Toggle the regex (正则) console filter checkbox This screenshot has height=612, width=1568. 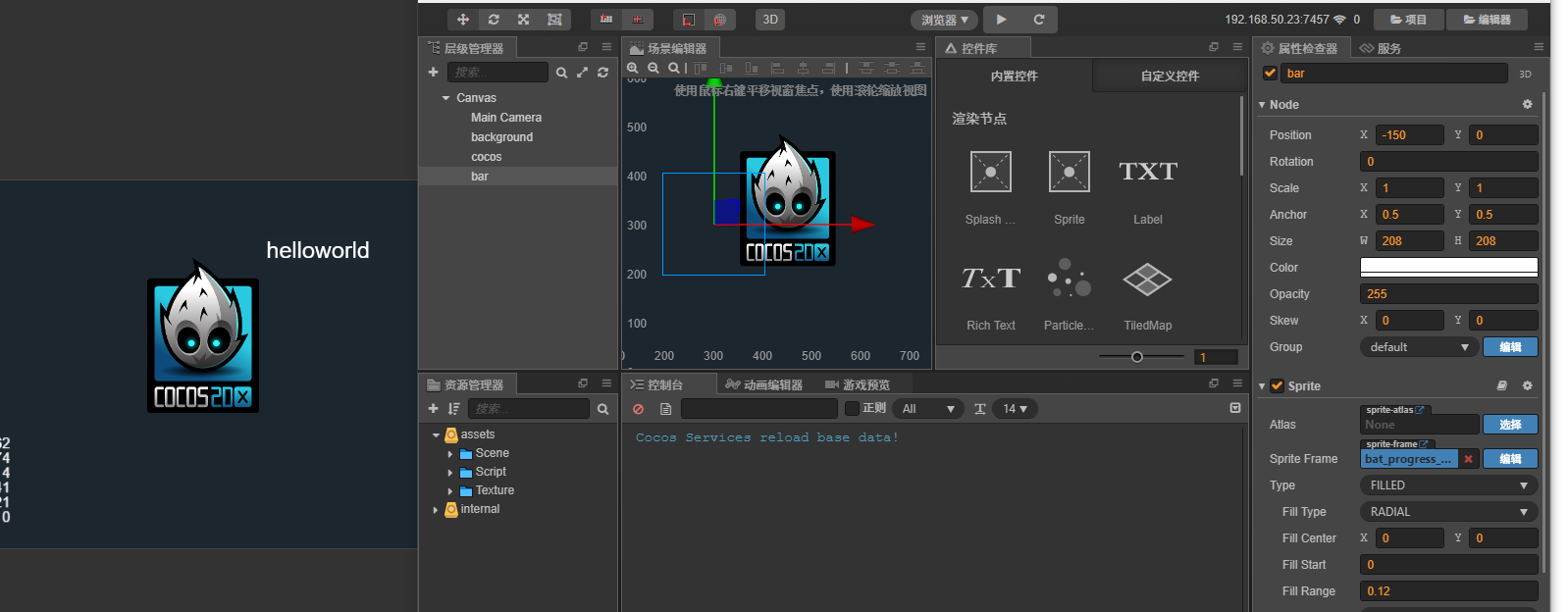coord(852,409)
